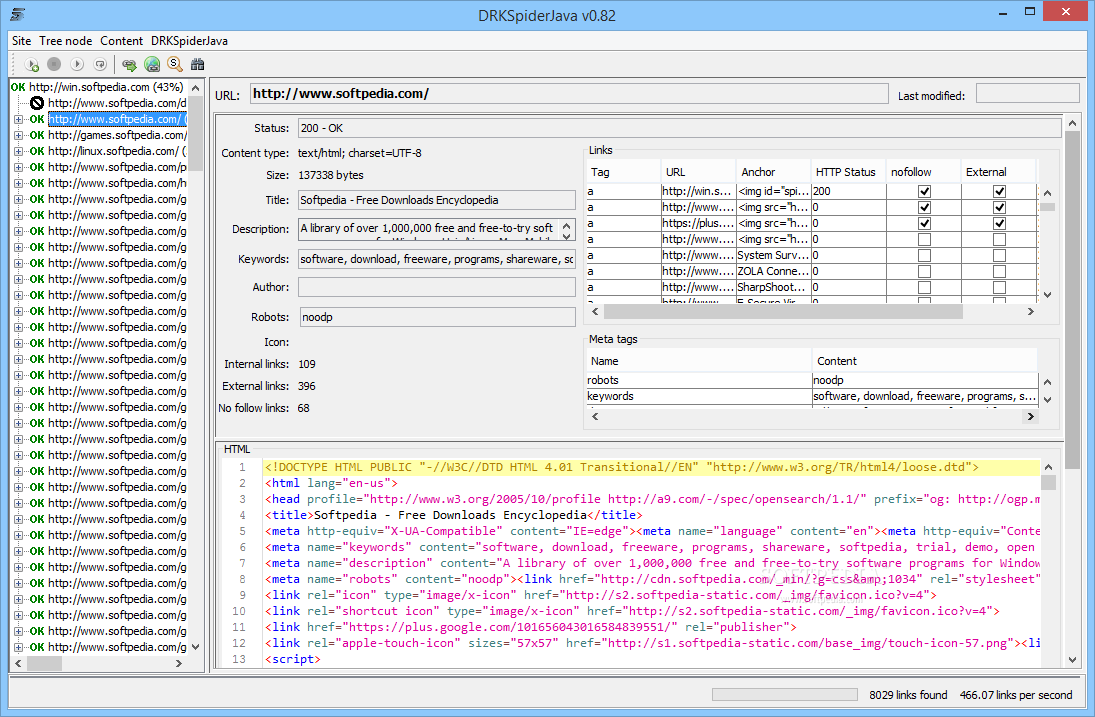Sort links by the HTTP Status column header
Image resolution: width=1095 pixels, height=717 pixels.
coord(848,172)
